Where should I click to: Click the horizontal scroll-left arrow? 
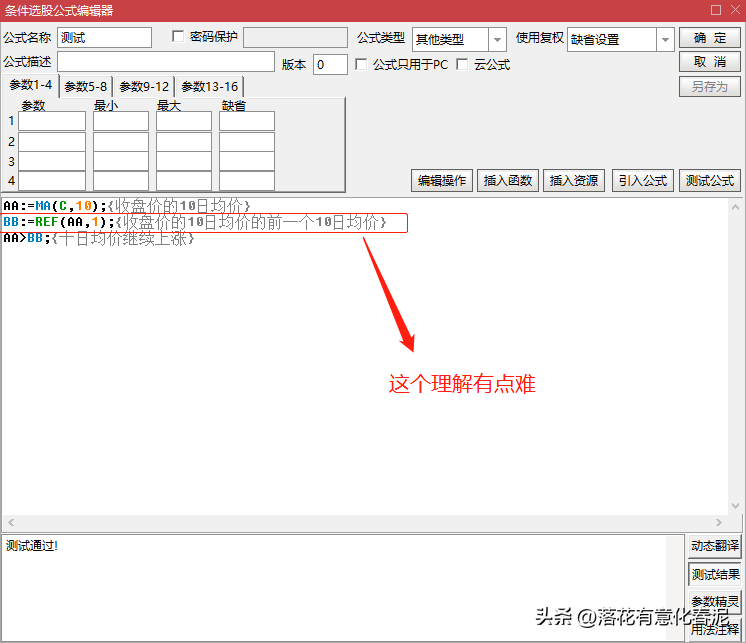[x=11, y=522]
